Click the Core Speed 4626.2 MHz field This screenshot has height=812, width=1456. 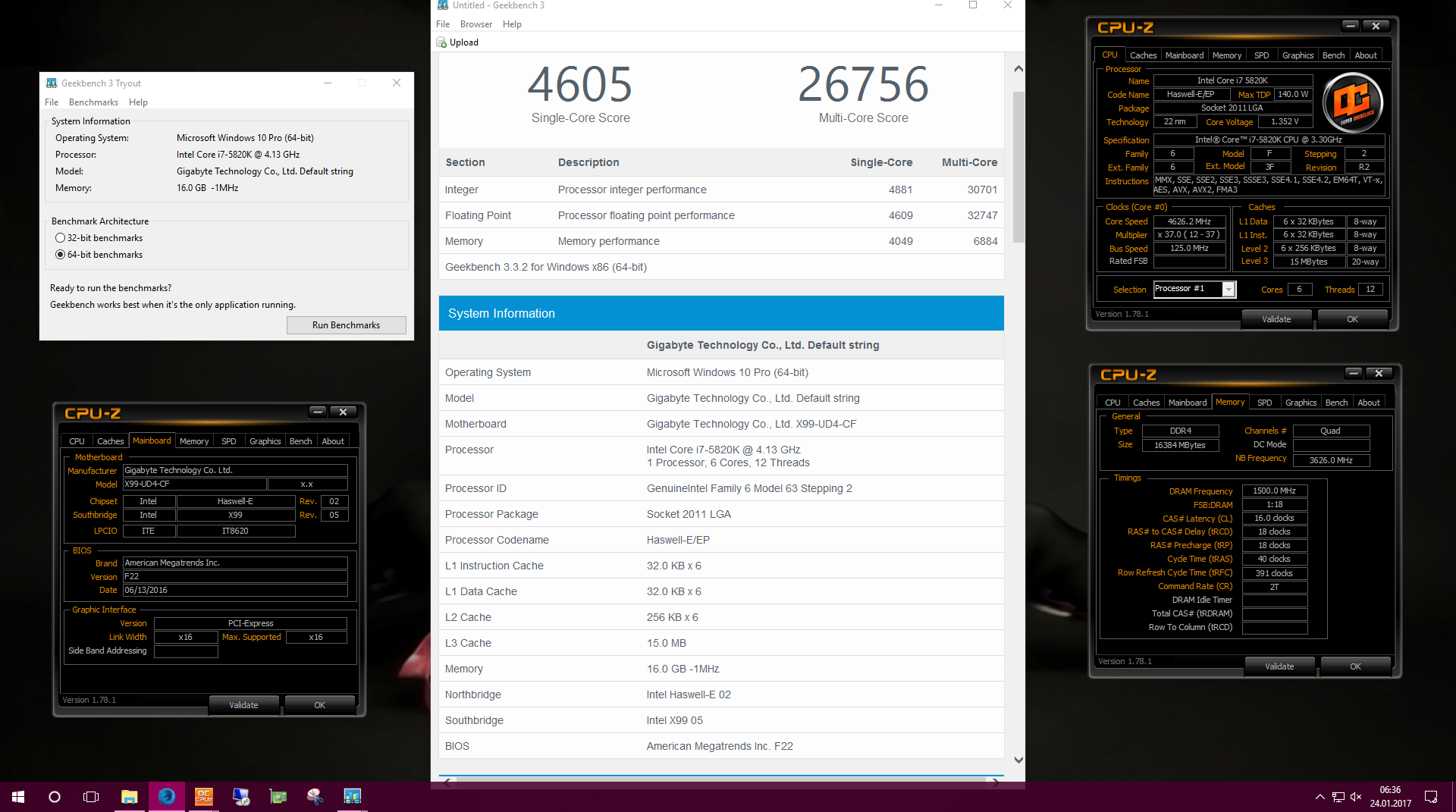point(1189,221)
